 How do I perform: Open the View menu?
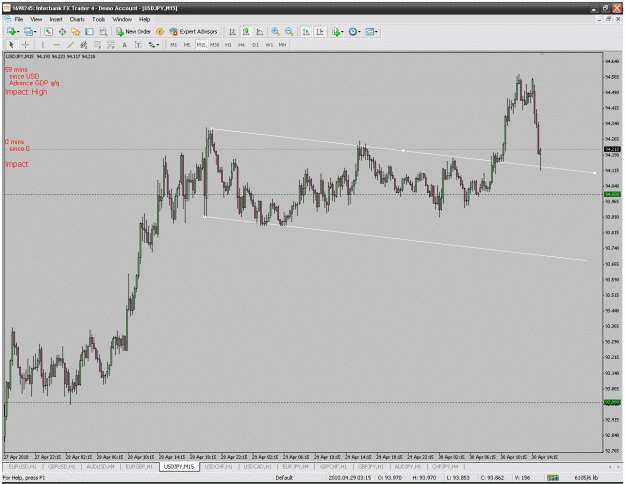[36, 19]
